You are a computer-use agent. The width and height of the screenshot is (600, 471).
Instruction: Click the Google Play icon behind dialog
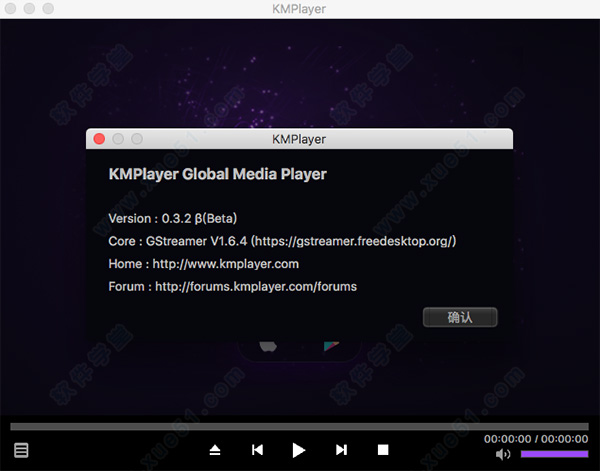331,346
